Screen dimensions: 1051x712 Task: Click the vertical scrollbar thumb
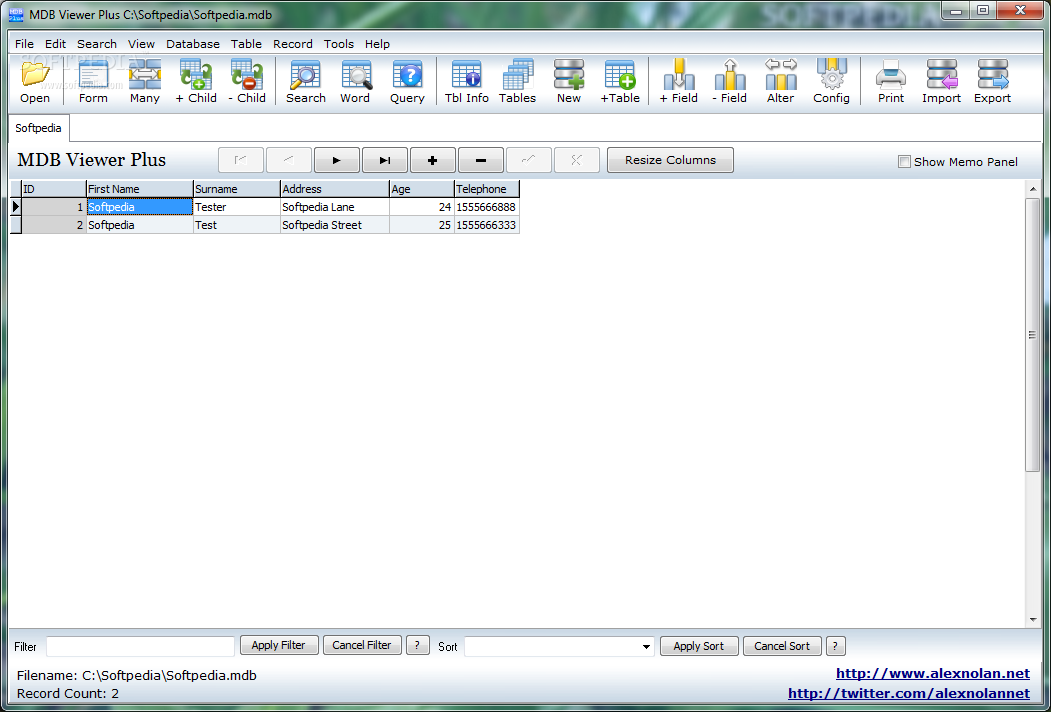point(1032,335)
